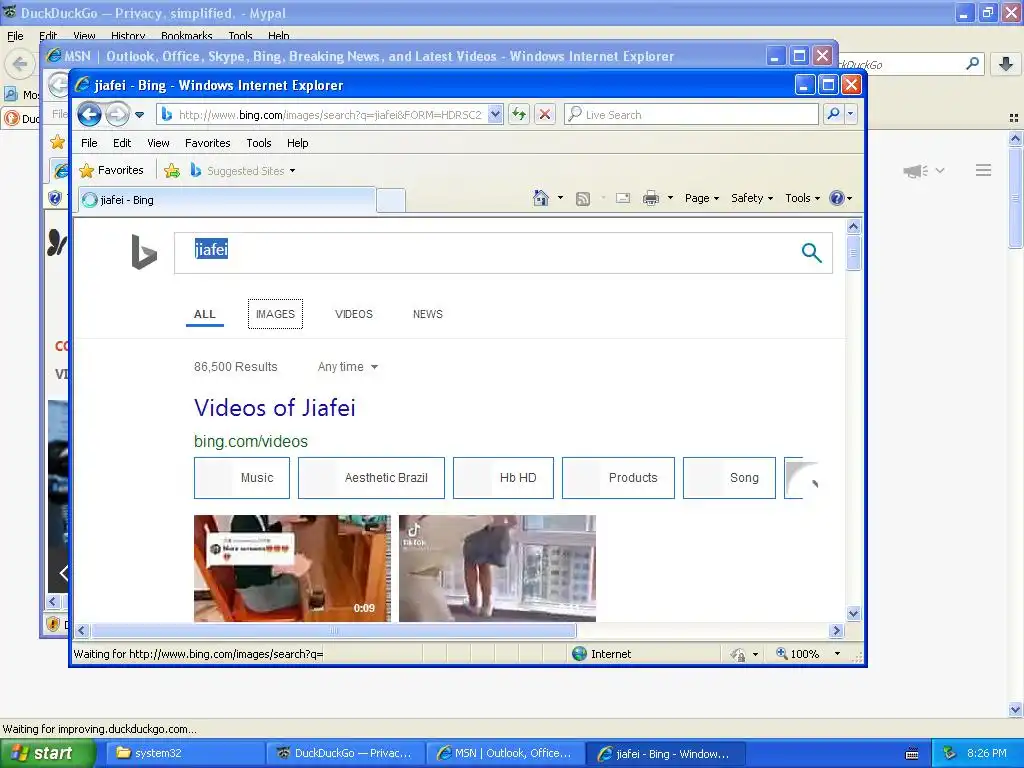Screen dimensions: 1024x768
Task: Click in the Live Search input box
Action: 691,115
